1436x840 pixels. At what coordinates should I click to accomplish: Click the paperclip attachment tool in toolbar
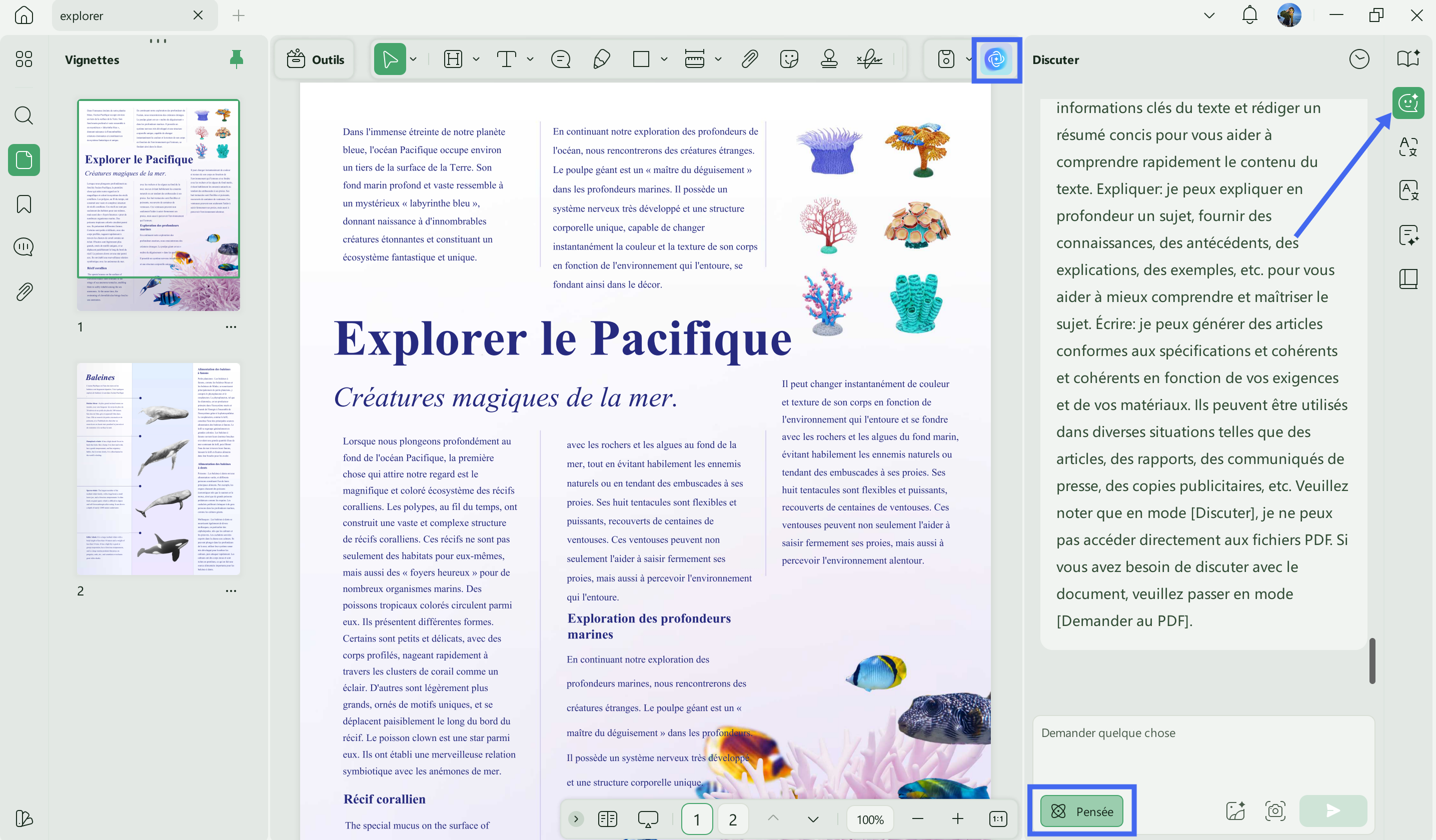click(750, 58)
